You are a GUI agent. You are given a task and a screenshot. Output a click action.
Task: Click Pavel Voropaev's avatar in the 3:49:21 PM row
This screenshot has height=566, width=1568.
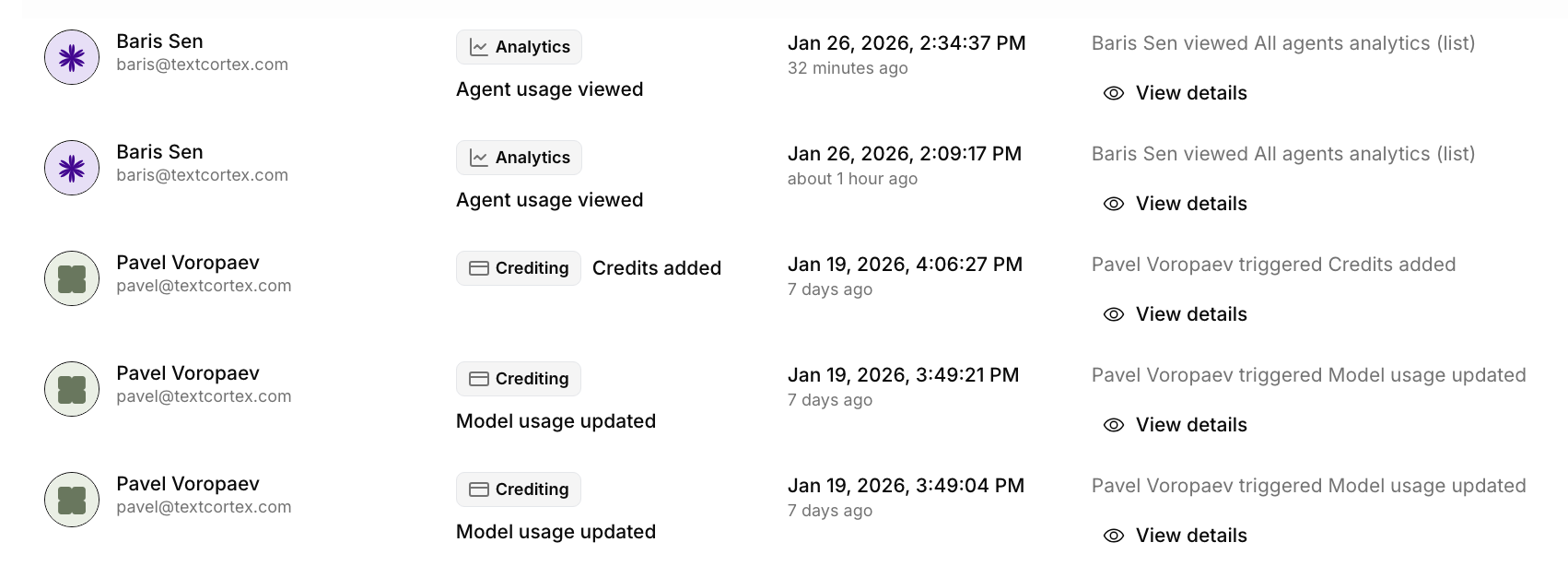click(x=72, y=389)
